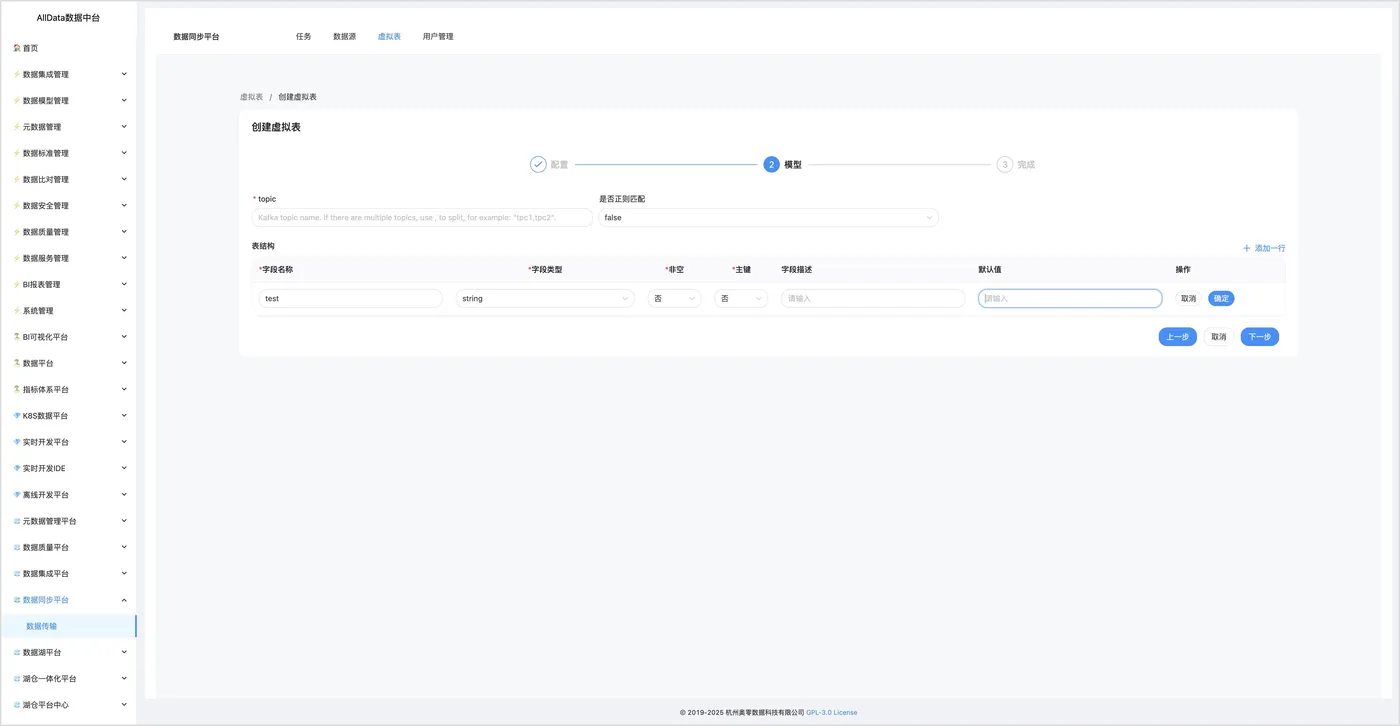Click the icon beside 数据平台

pos(17,363)
